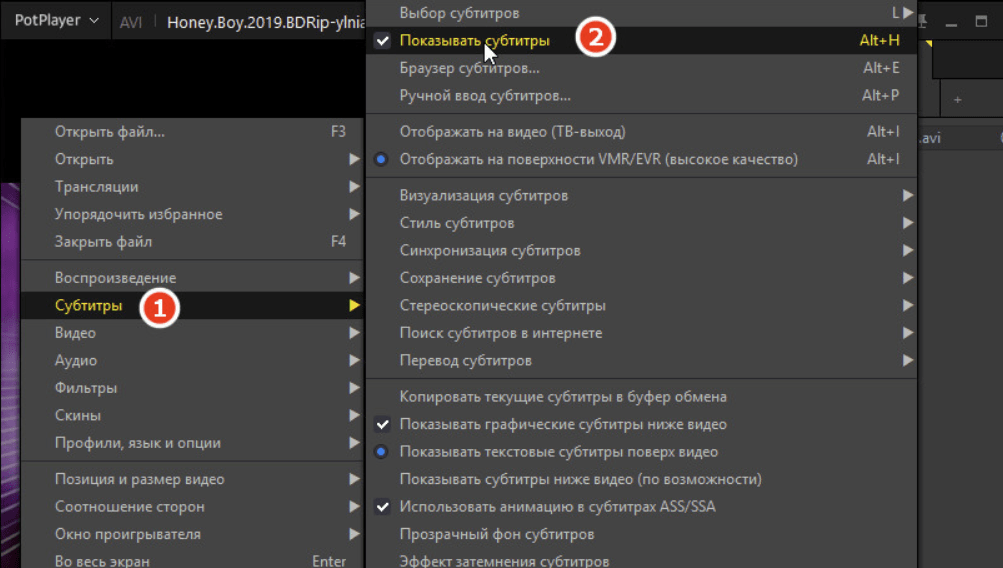The height and width of the screenshot is (568, 1003).
Task: Select 'Показывать текстовые субтитры поверх видео' option
Action: click(x=558, y=452)
